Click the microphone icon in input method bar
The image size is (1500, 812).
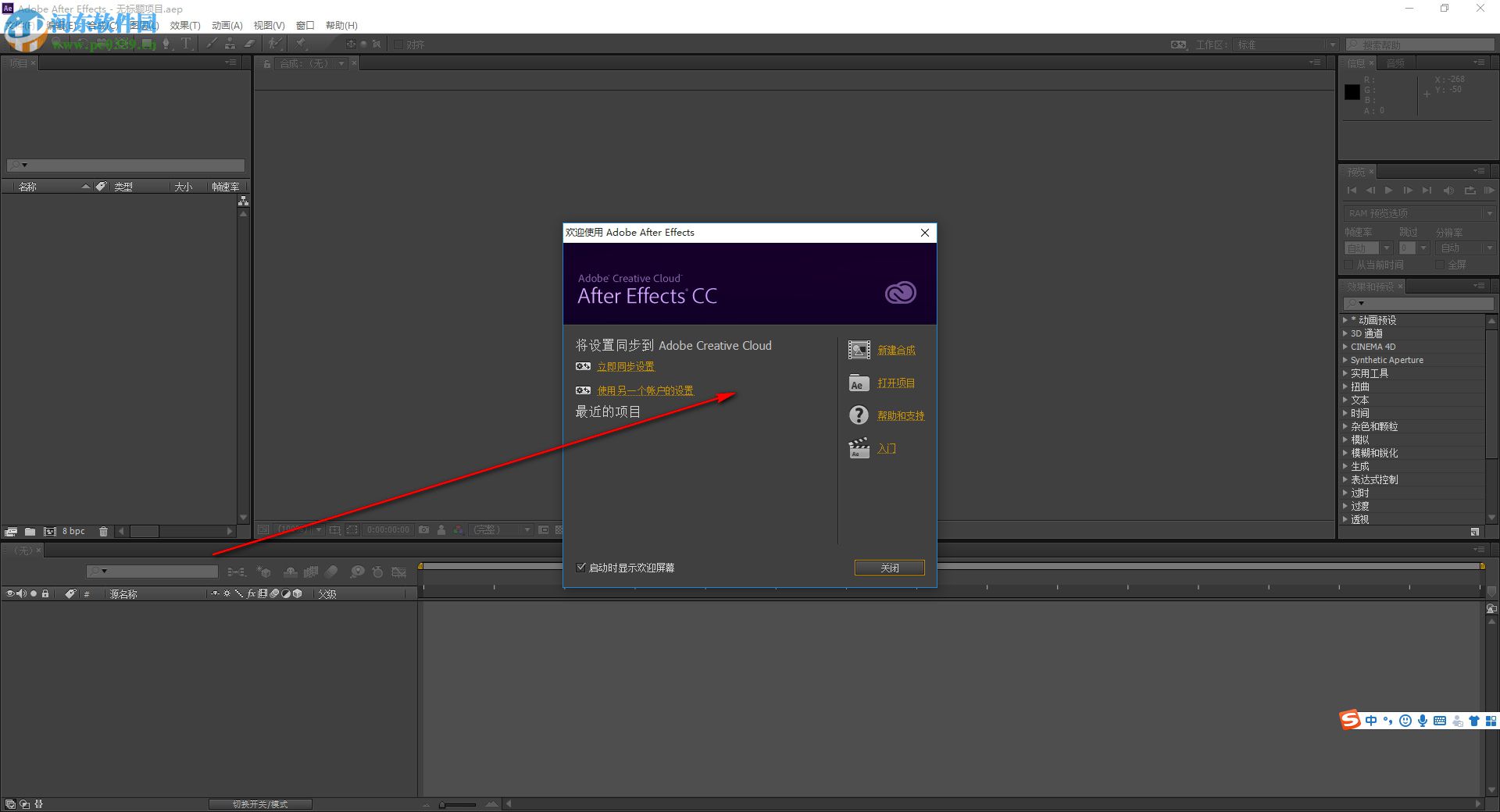click(x=1423, y=721)
